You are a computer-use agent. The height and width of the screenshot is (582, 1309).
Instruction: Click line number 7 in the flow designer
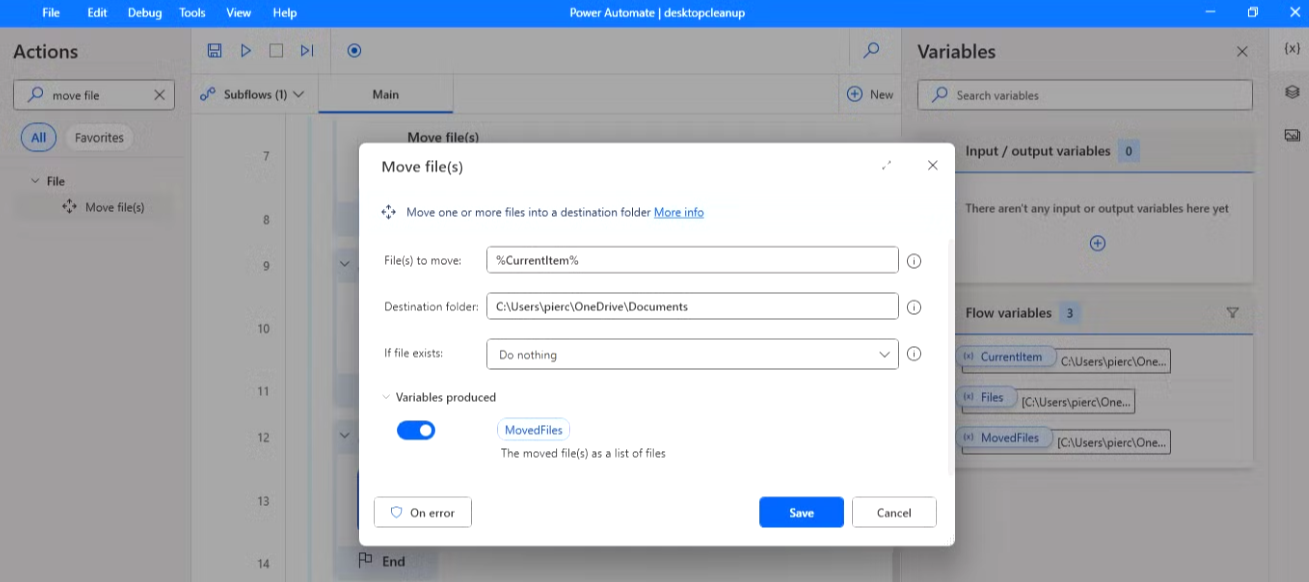coord(266,156)
